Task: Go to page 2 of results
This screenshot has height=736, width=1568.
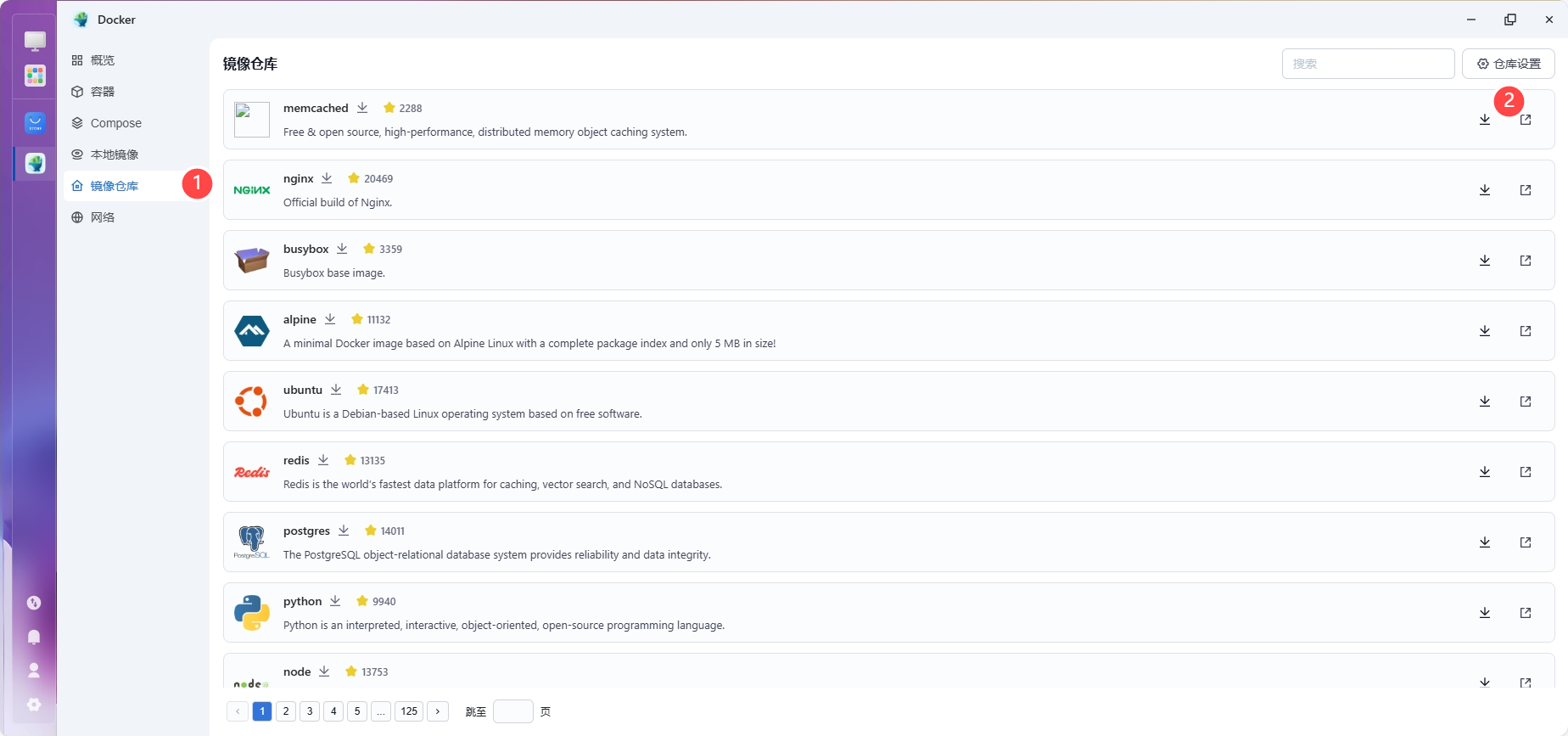Action: point(286,711)
